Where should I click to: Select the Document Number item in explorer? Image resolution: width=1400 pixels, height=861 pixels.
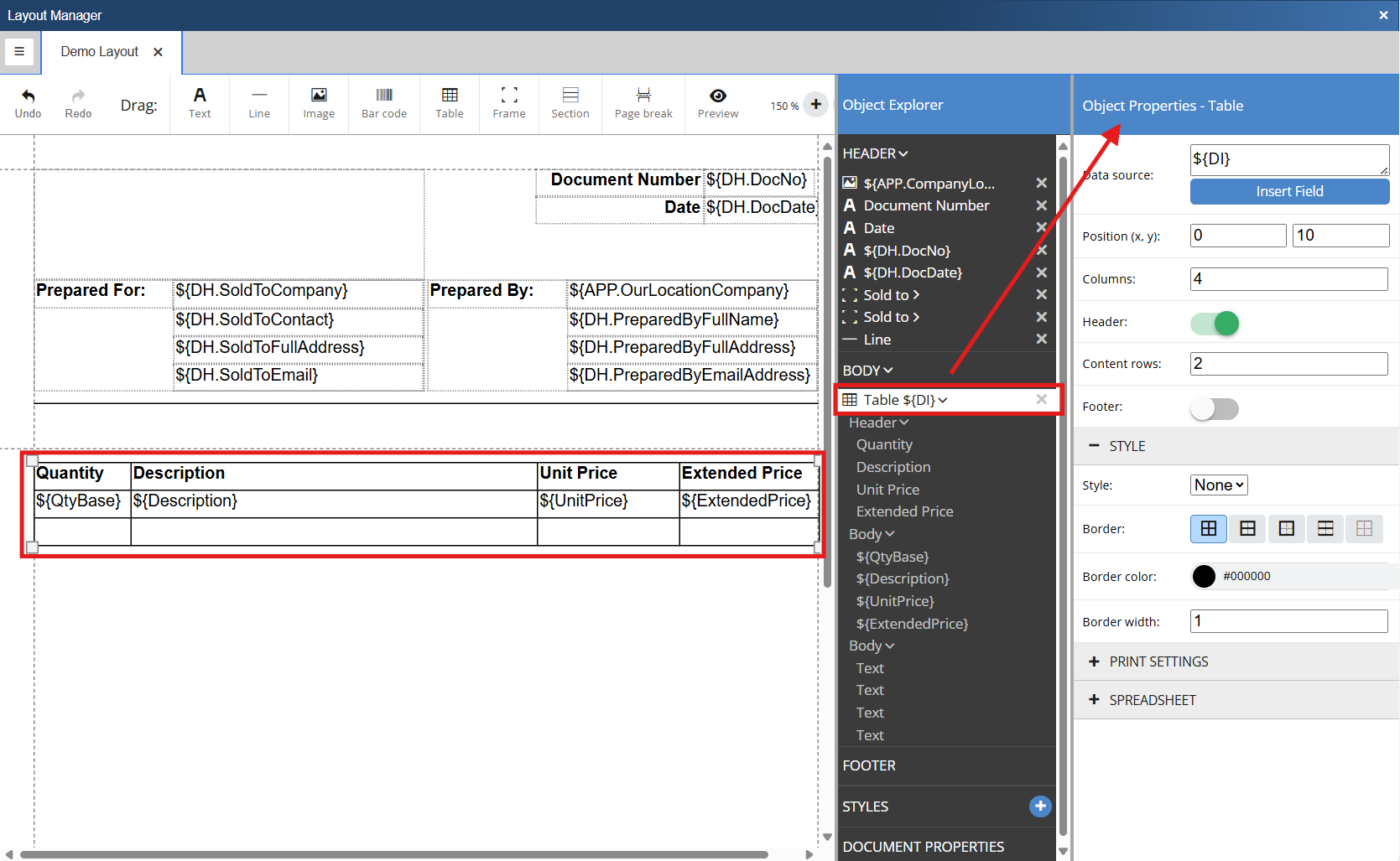click(926, 205)
